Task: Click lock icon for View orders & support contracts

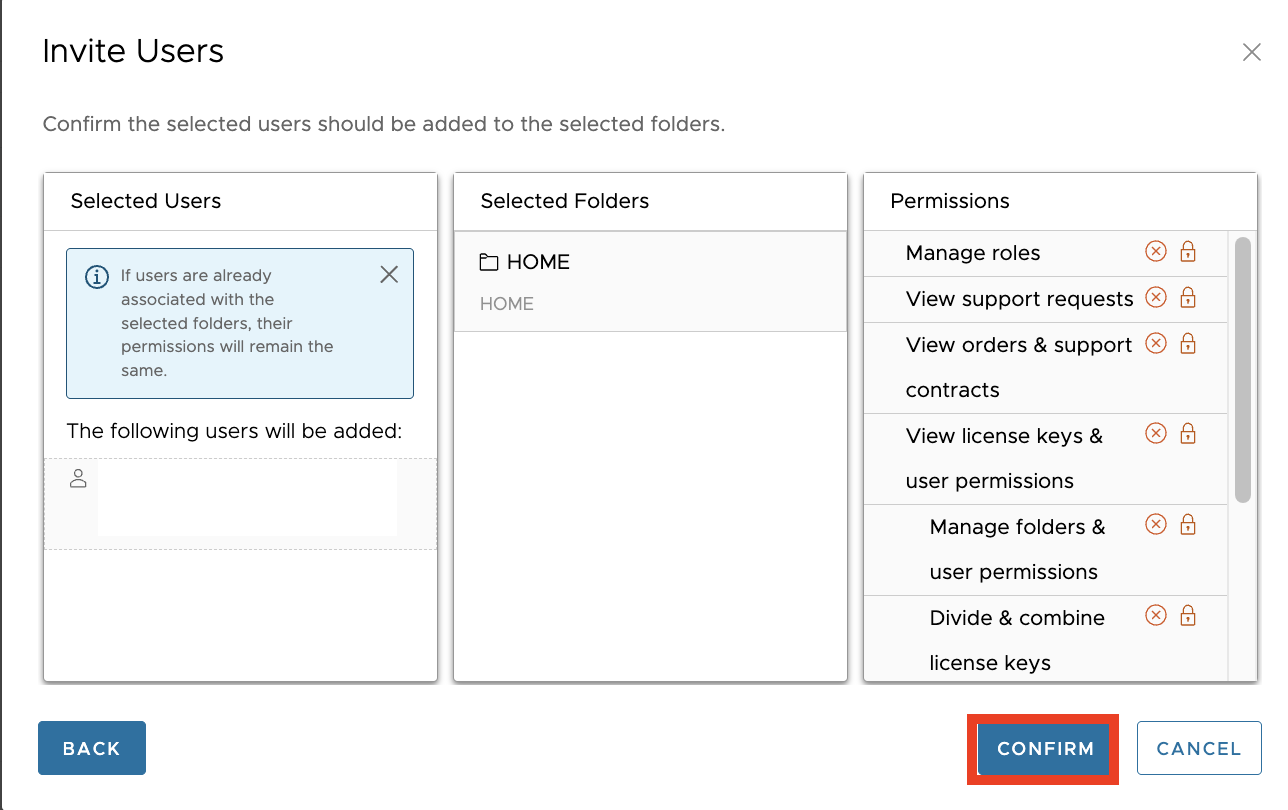Action: coord(1188,344)
